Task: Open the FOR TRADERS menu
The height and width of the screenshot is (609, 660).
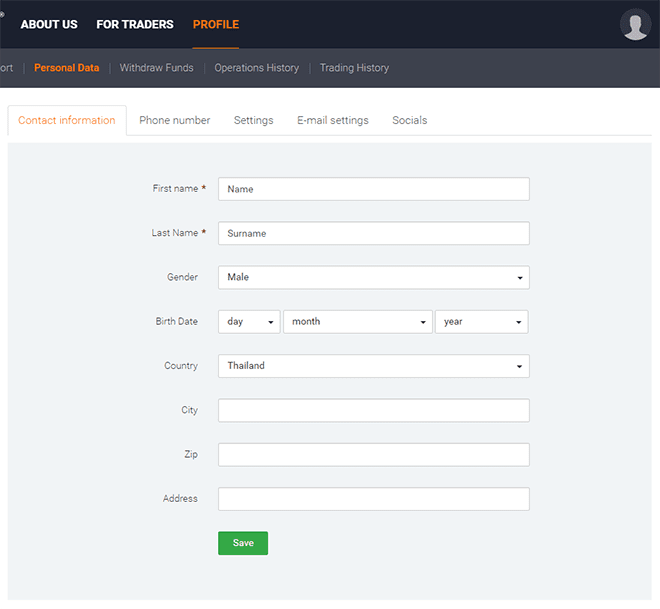Action: [x=135, y=24]
